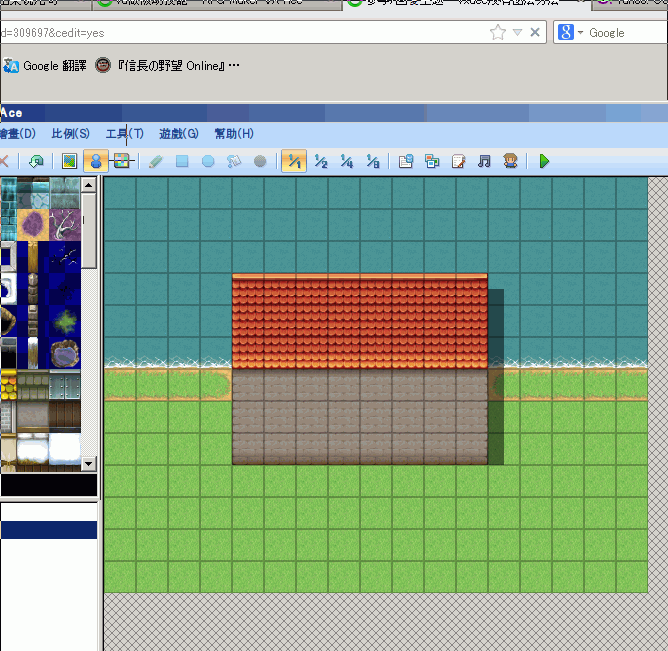The height and width of the screenshot is (651, 668).
Task: Set map zoom to 1/2 scale
Action: coord(321,161)
